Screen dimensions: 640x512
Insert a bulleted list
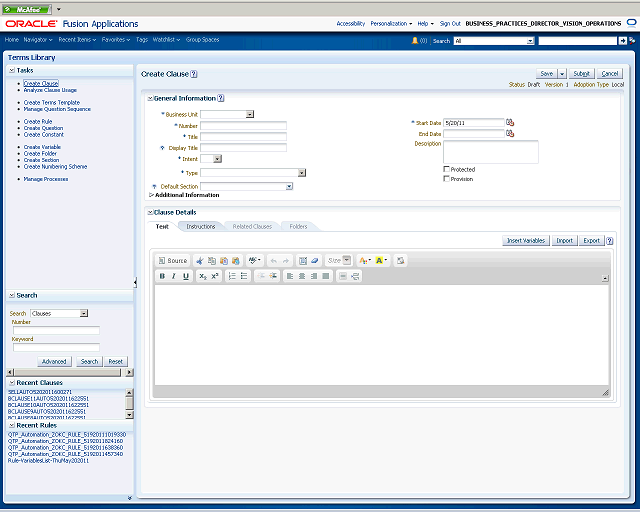tap(244, 276)
